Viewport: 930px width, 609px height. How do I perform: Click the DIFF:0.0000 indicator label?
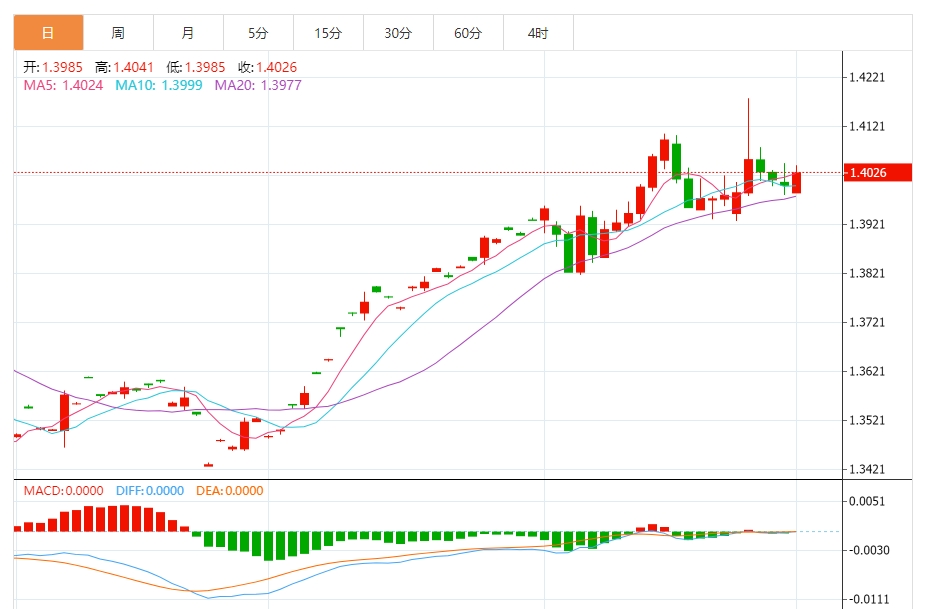point(150,491)
